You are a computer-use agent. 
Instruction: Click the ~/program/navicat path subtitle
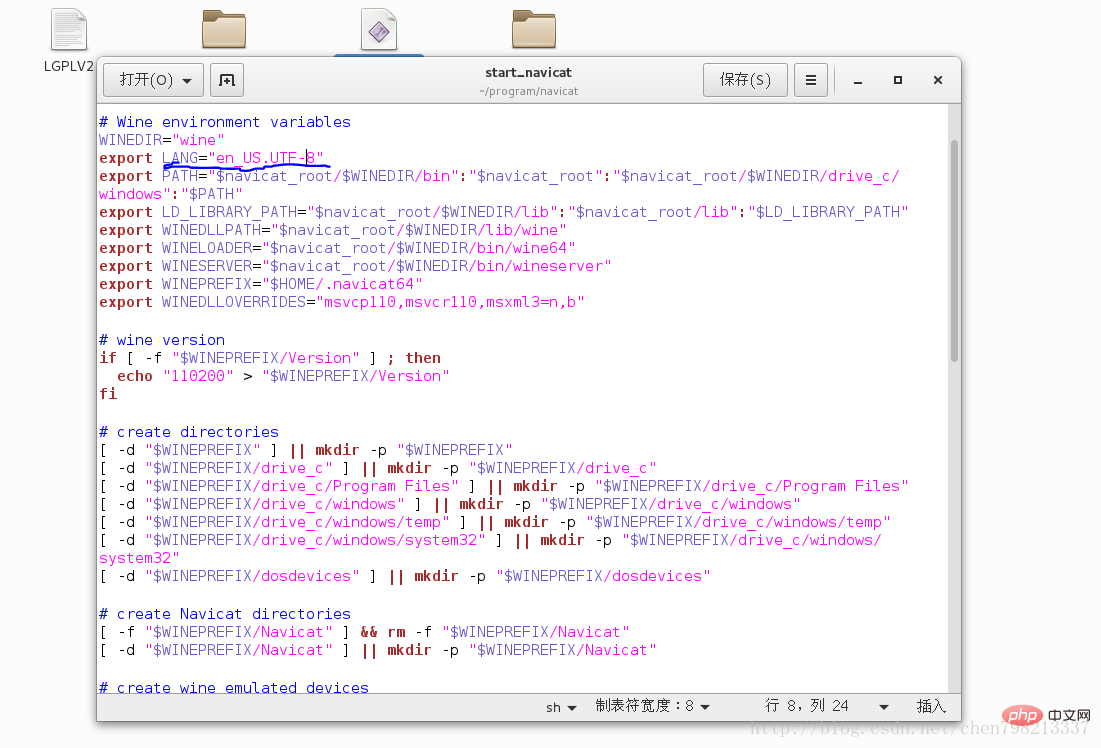pyautogui.click(x=529, y=91)
